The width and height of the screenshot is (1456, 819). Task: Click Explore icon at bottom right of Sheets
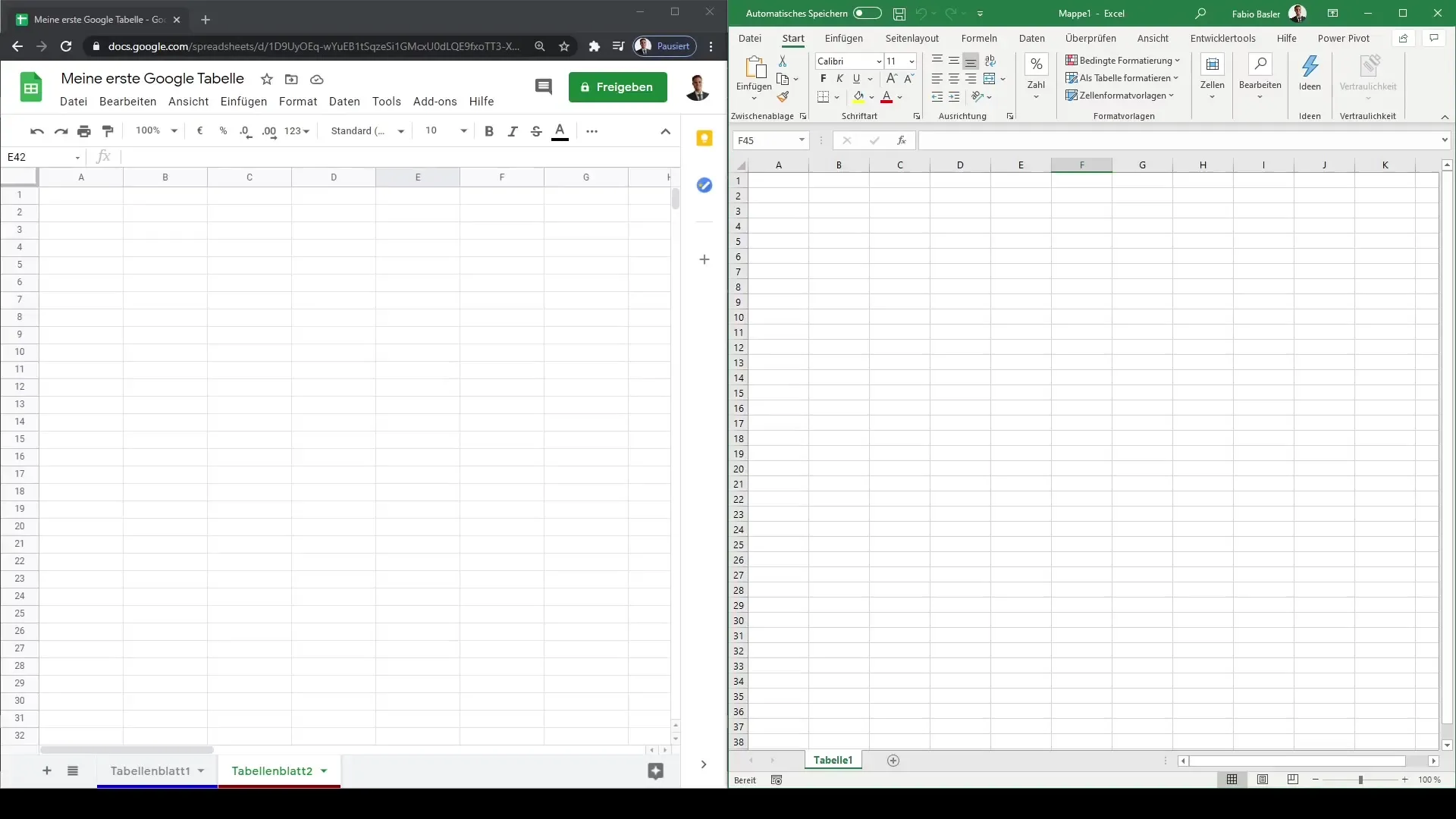pyautogui.click(x=656, y=771)
